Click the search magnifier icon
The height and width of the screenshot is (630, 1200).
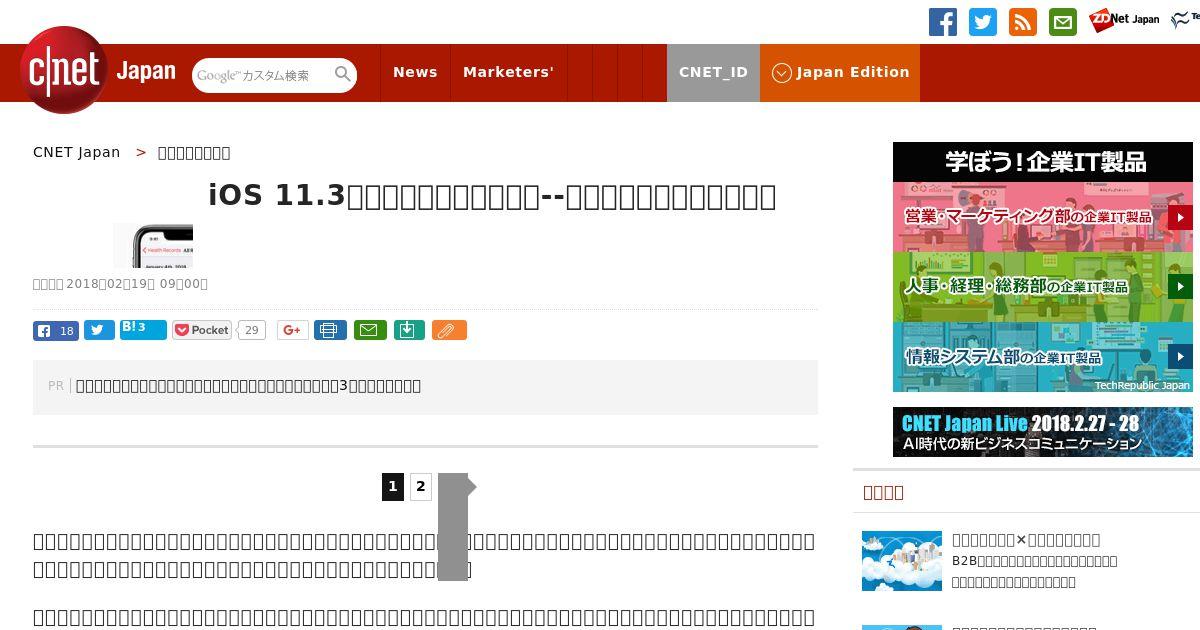tap(343, 74)
